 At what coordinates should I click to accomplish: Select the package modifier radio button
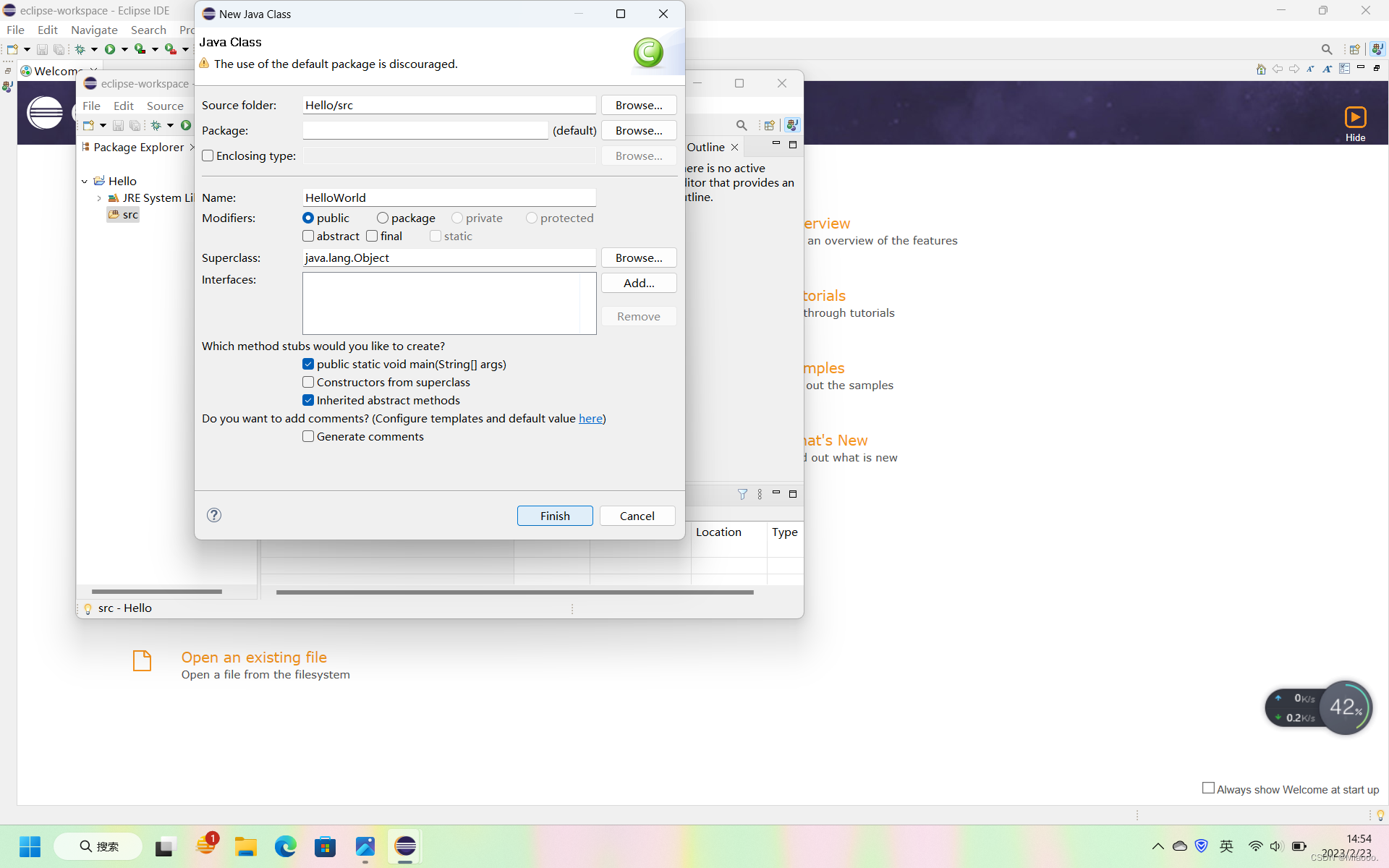383,218
